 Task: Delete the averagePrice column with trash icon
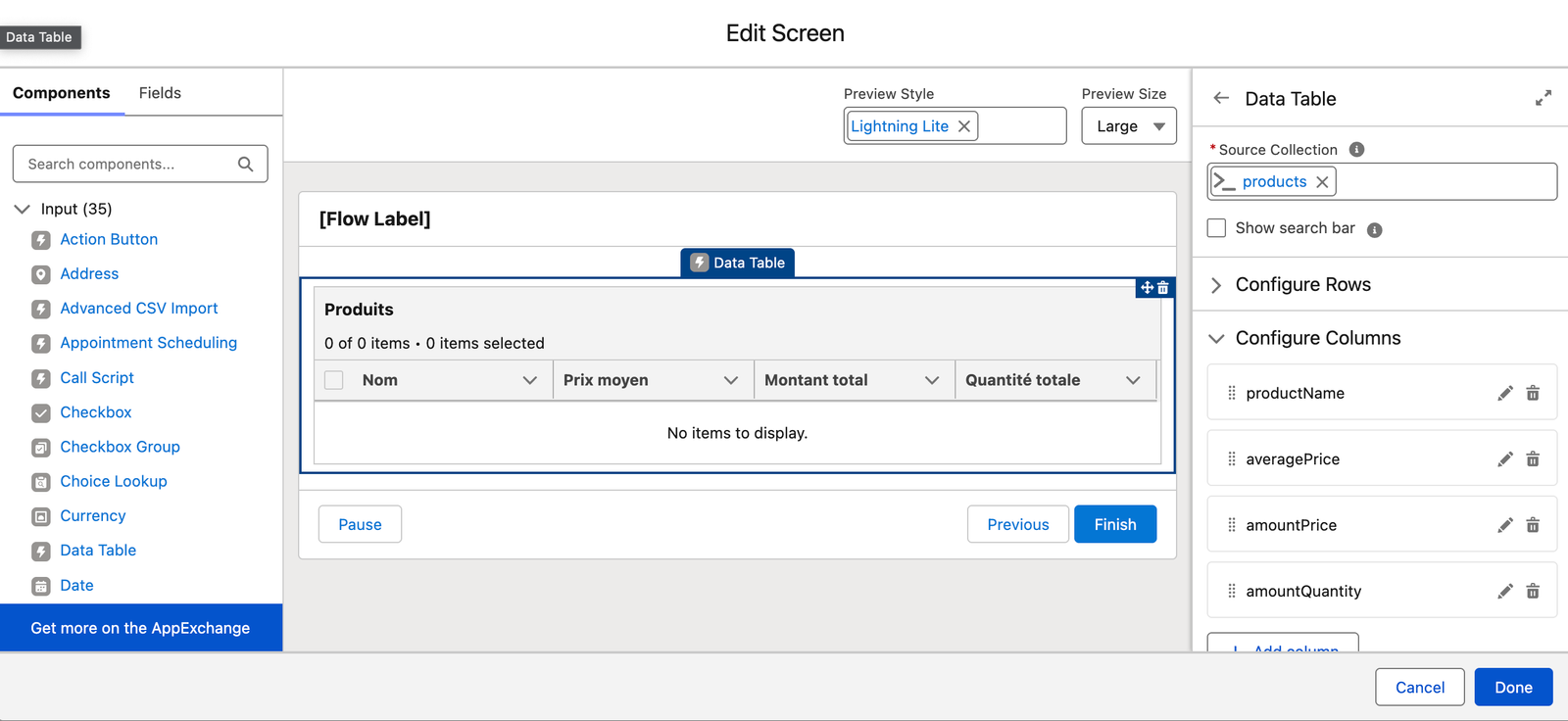1533,459
